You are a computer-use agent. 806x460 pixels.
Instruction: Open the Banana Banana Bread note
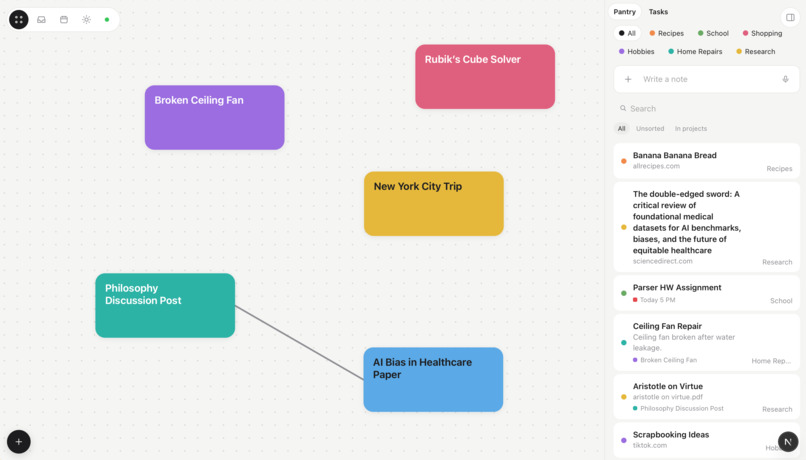[x=706, y=161]
